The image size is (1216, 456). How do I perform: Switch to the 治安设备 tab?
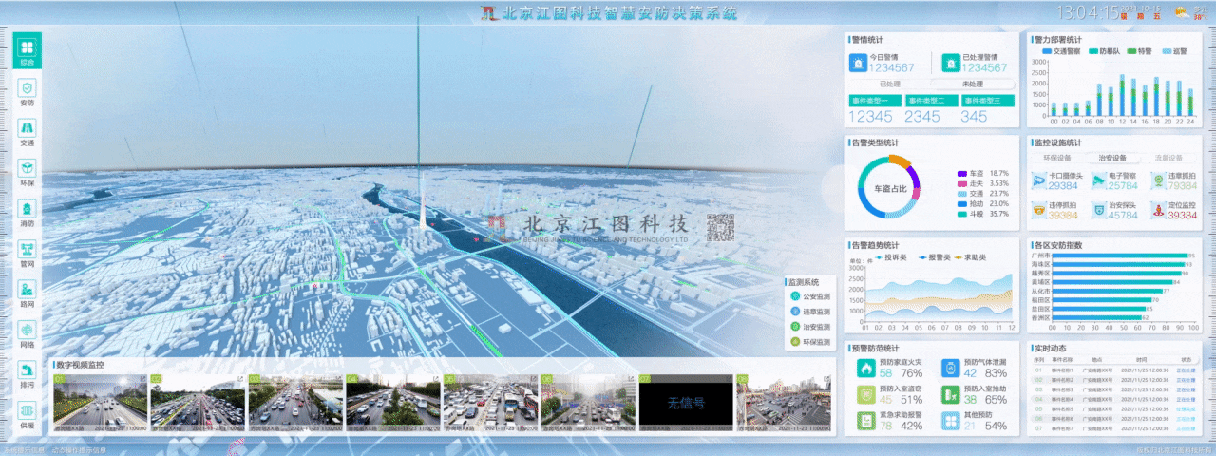point(1113,157)
